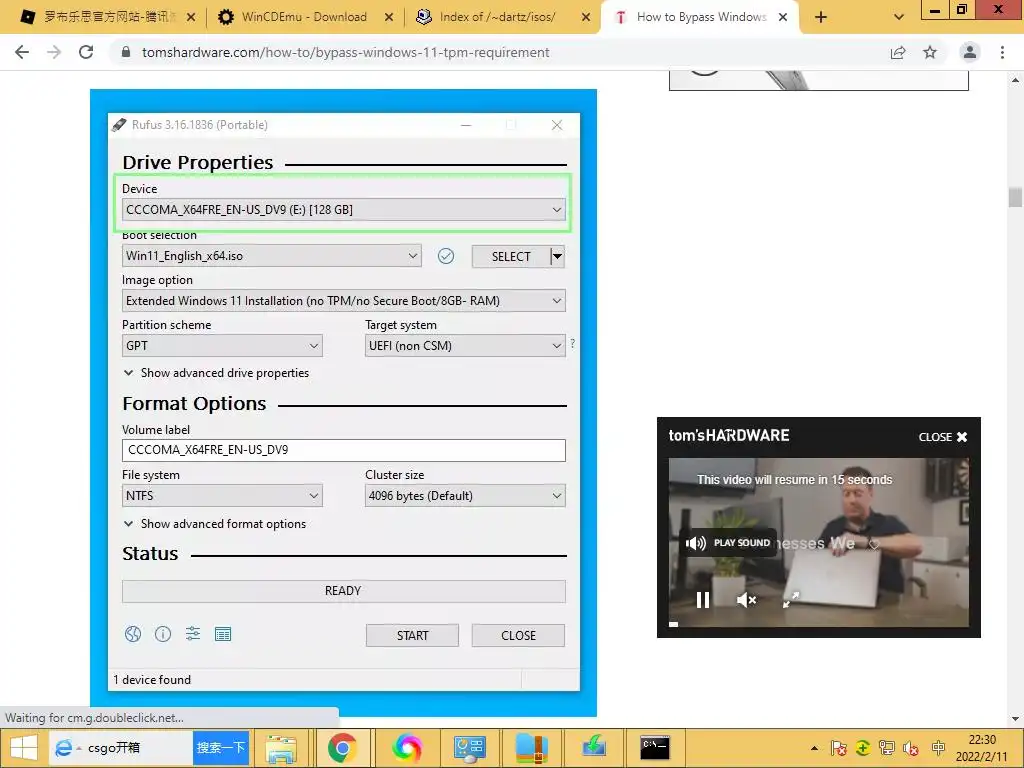1024x768 pixels.
Task: Open the WinRAR archive taskbar icon
Action: point(531,748)
